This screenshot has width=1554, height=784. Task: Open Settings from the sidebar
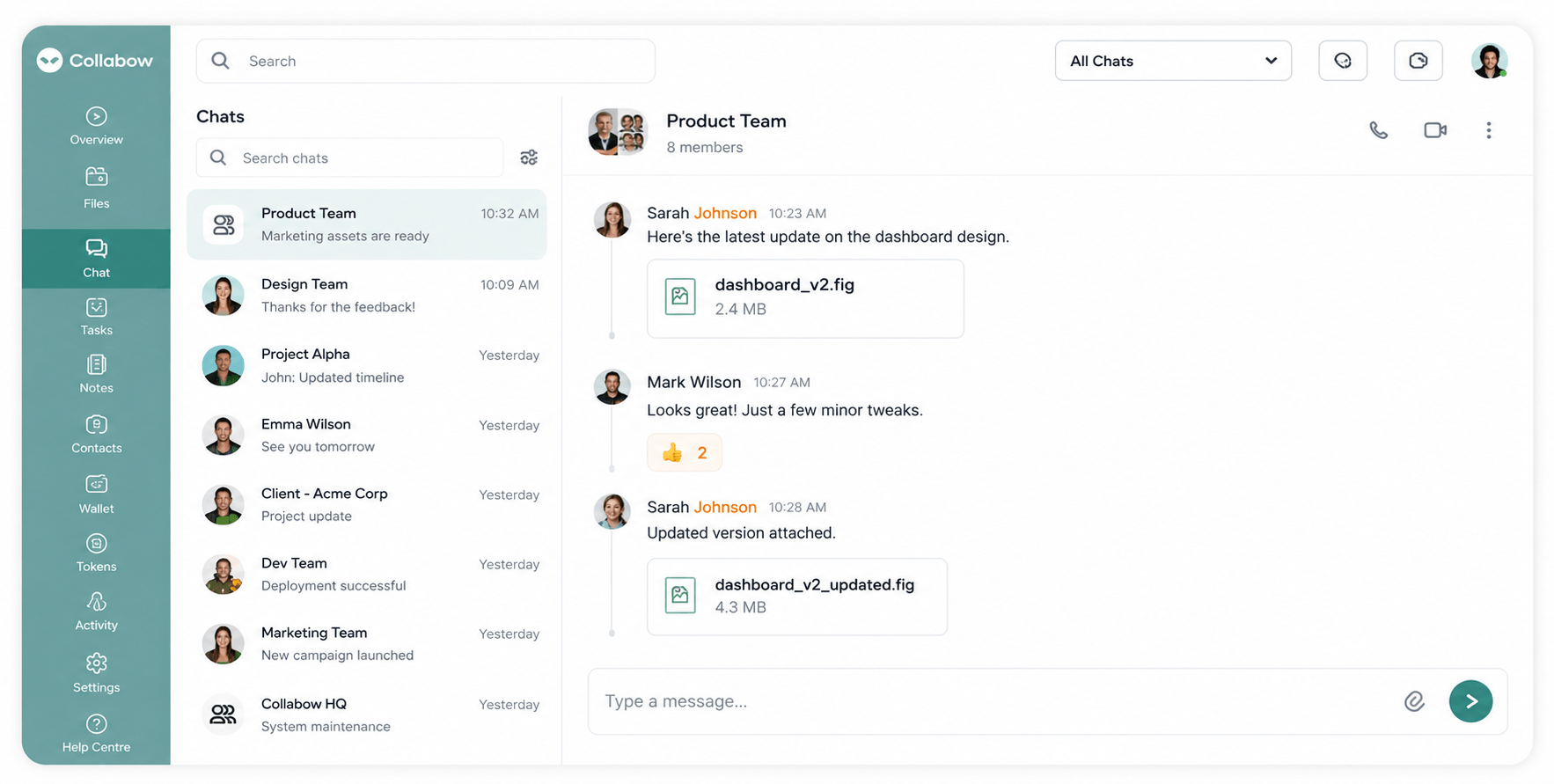[96, 673]
